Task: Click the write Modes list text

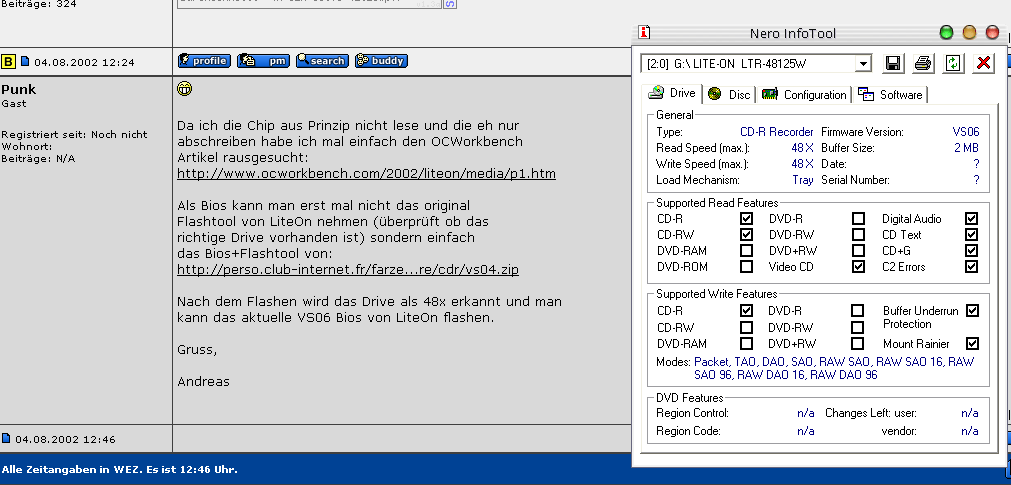Action: pos(834,368)
